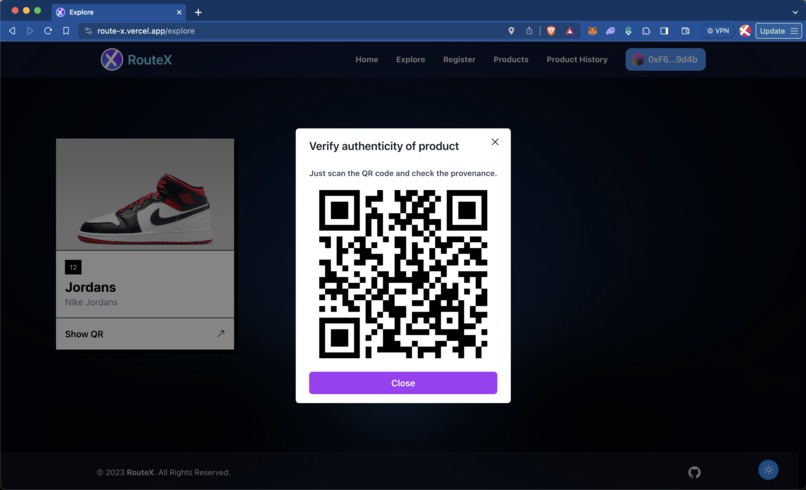Go to the Explore nav link

click(x=410, y=60)
